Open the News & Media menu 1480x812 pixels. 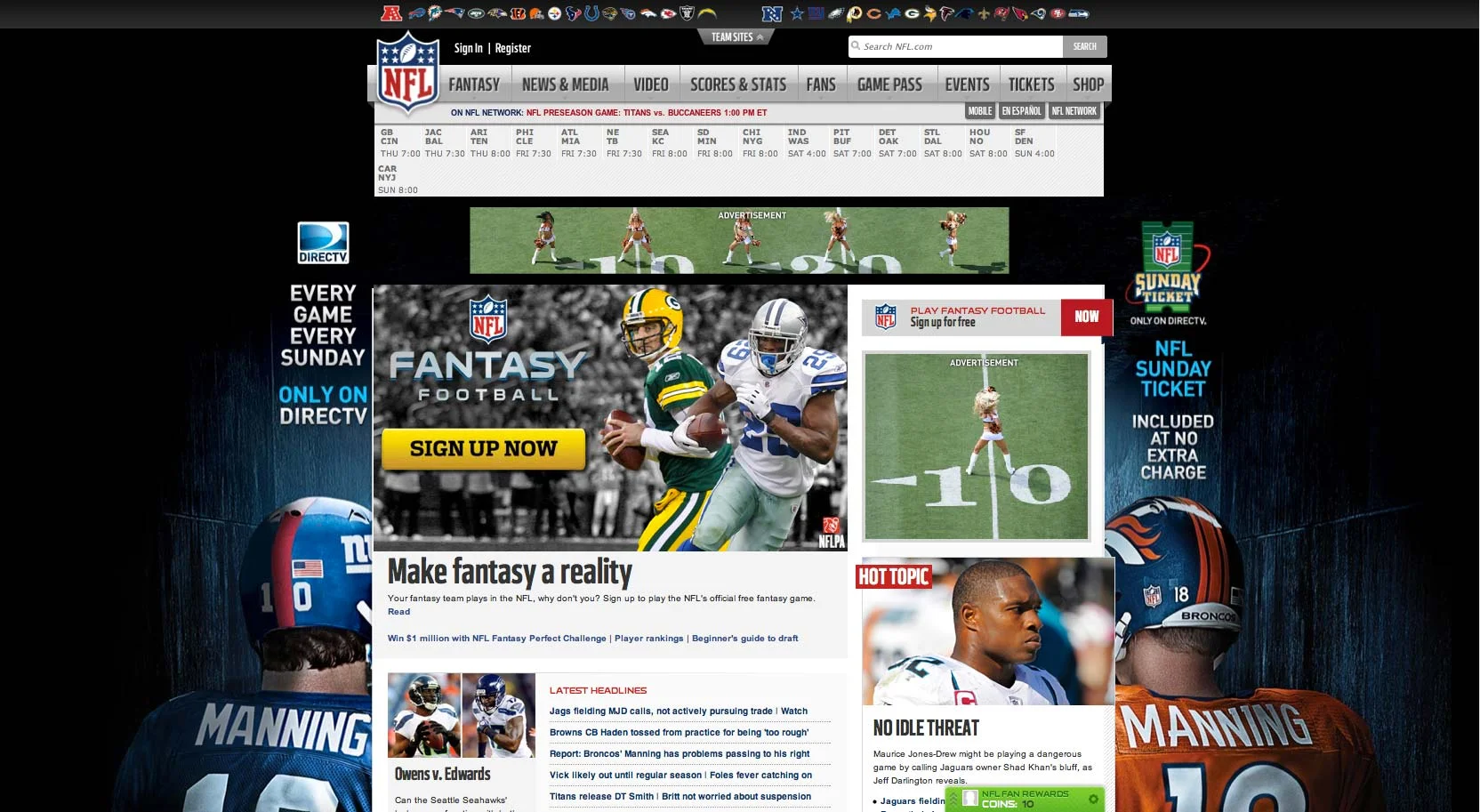pyautogui.click(x=566, y=84)
